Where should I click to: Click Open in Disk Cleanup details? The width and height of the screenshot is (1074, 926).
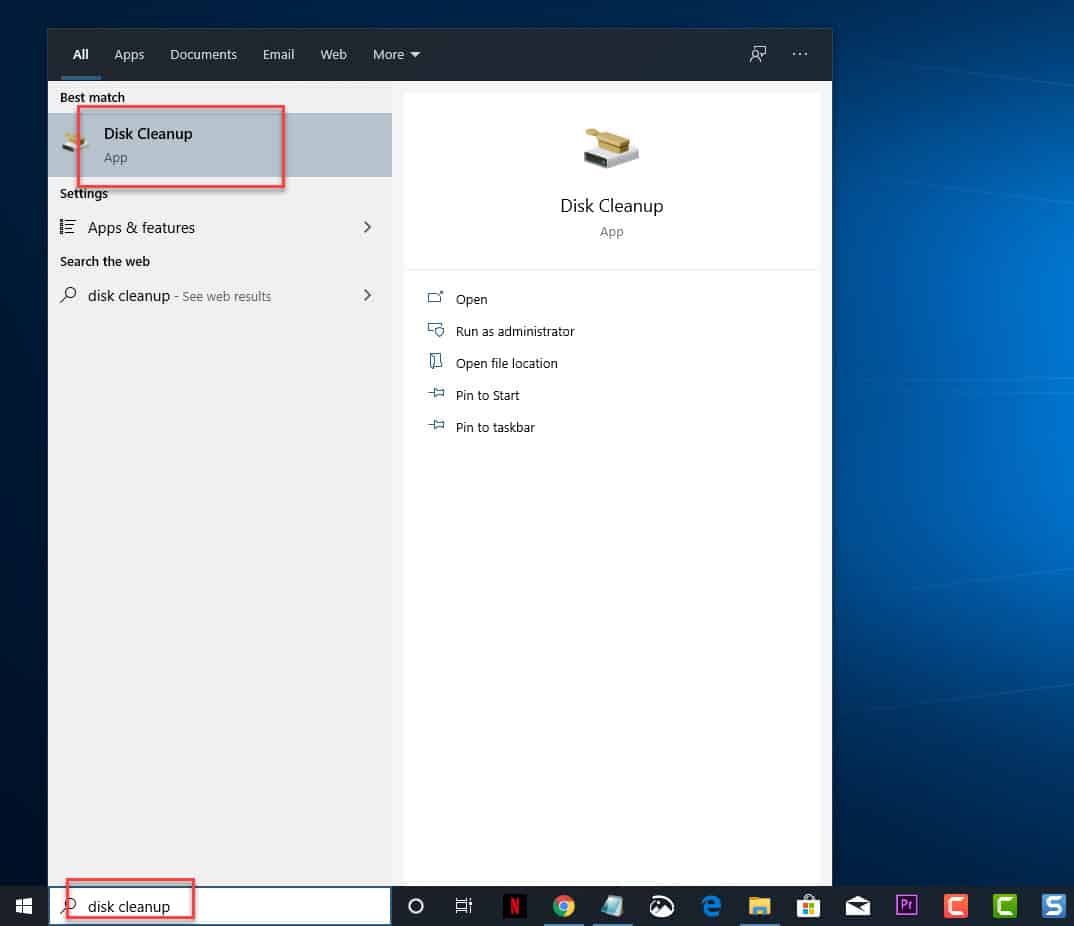tap(471, 299)
